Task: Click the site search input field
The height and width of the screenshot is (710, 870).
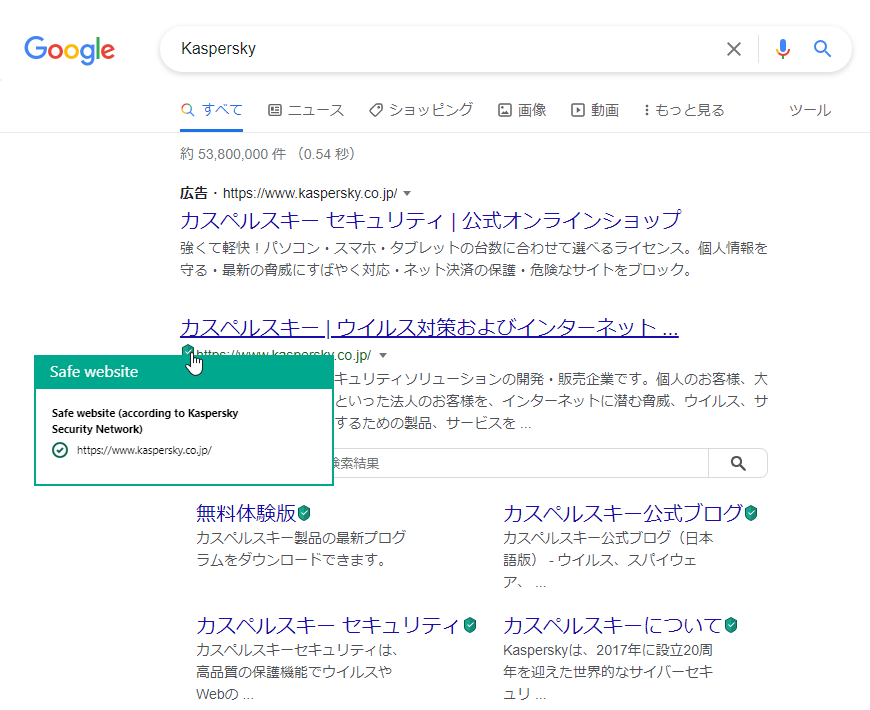Action: 520,463
